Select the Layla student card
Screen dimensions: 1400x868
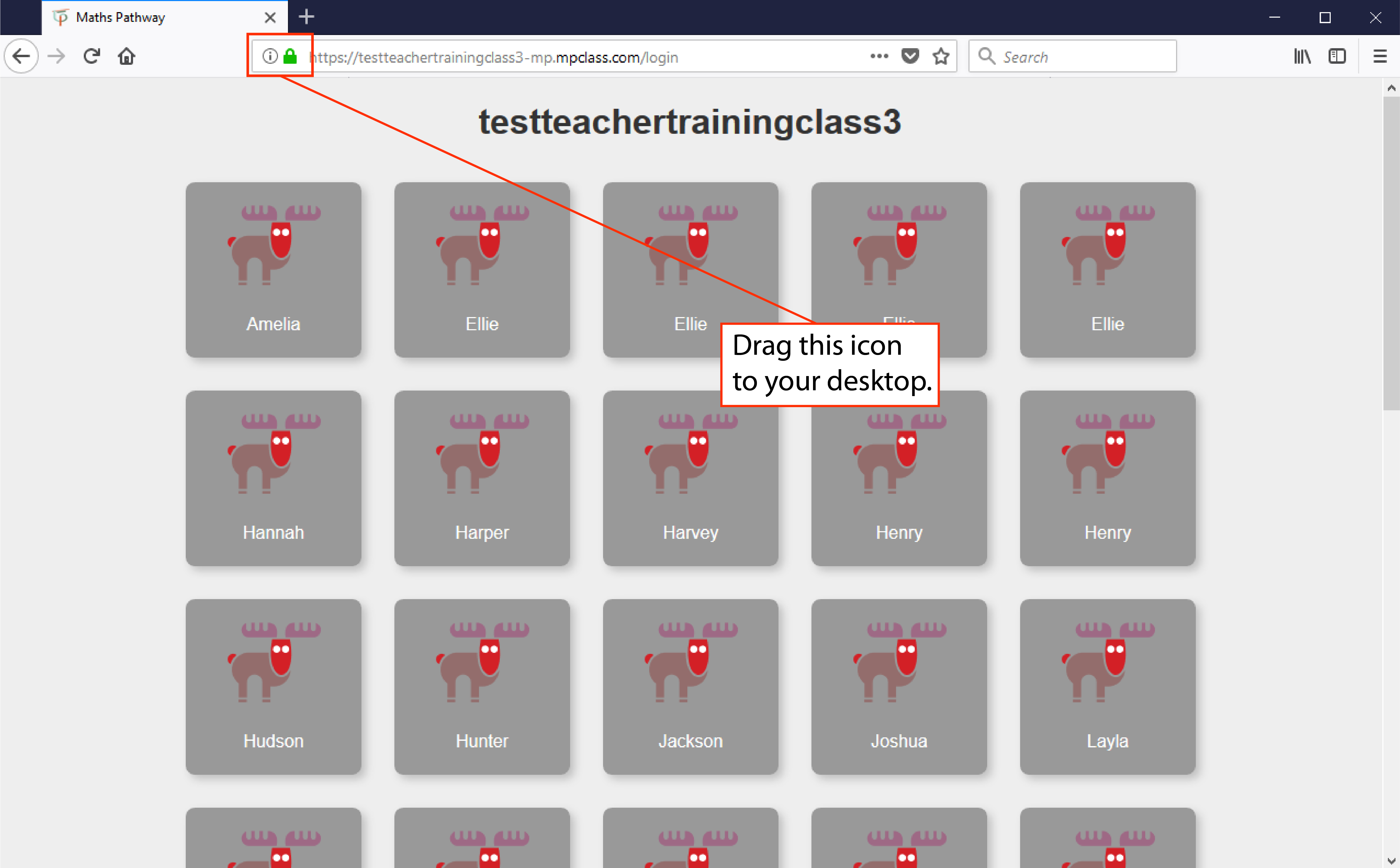coord(1108,687)
